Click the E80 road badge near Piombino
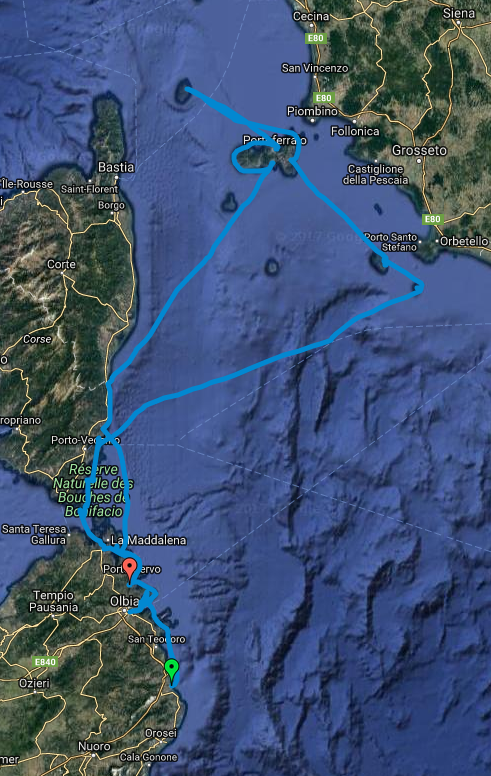 [323, 98]
